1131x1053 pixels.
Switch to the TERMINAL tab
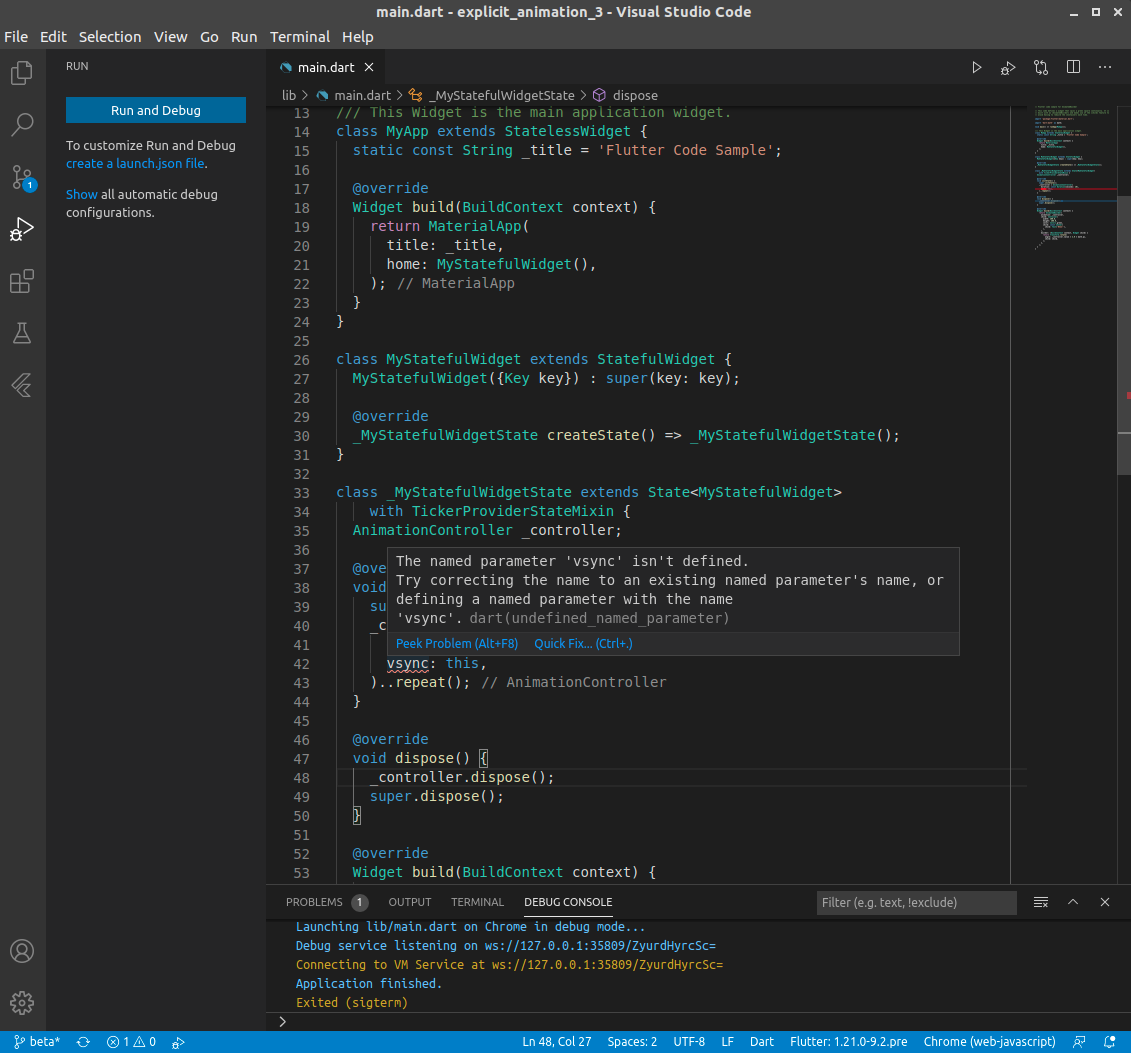(x=477, y=902)
